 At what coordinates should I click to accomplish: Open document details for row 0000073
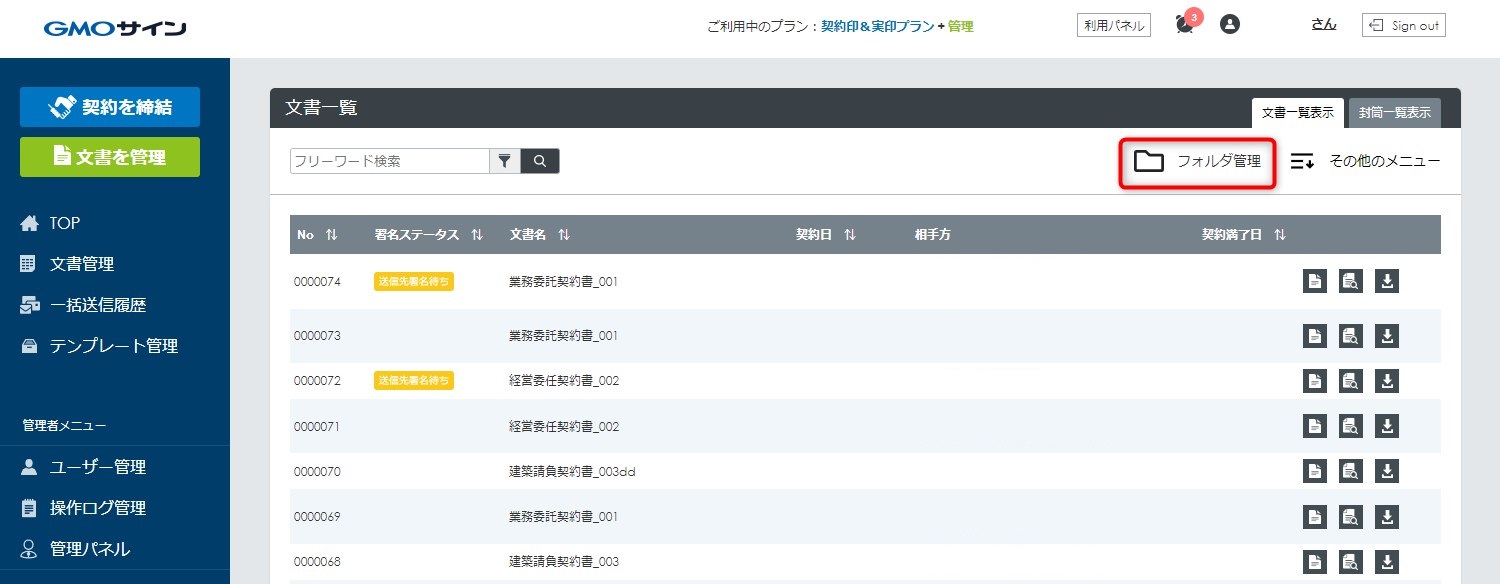coord(1315,336)
